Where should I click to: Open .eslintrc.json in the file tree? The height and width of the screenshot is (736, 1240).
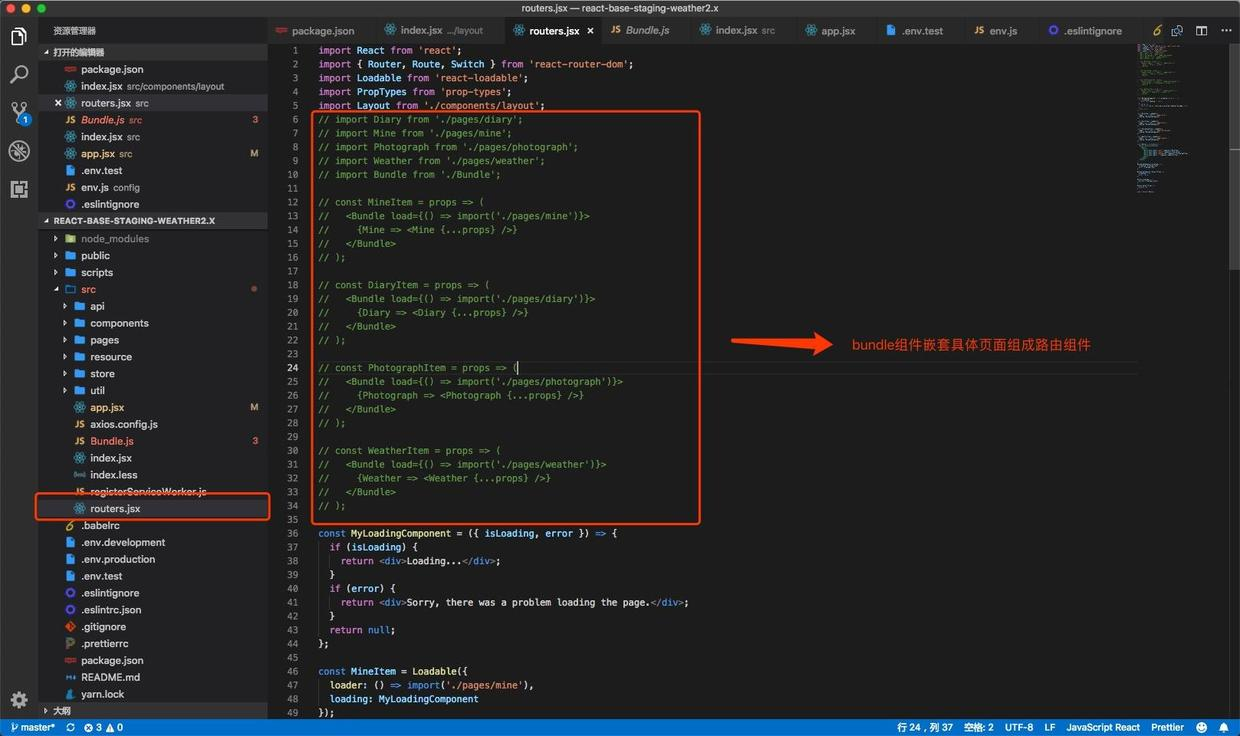click(x=153, y=610)
